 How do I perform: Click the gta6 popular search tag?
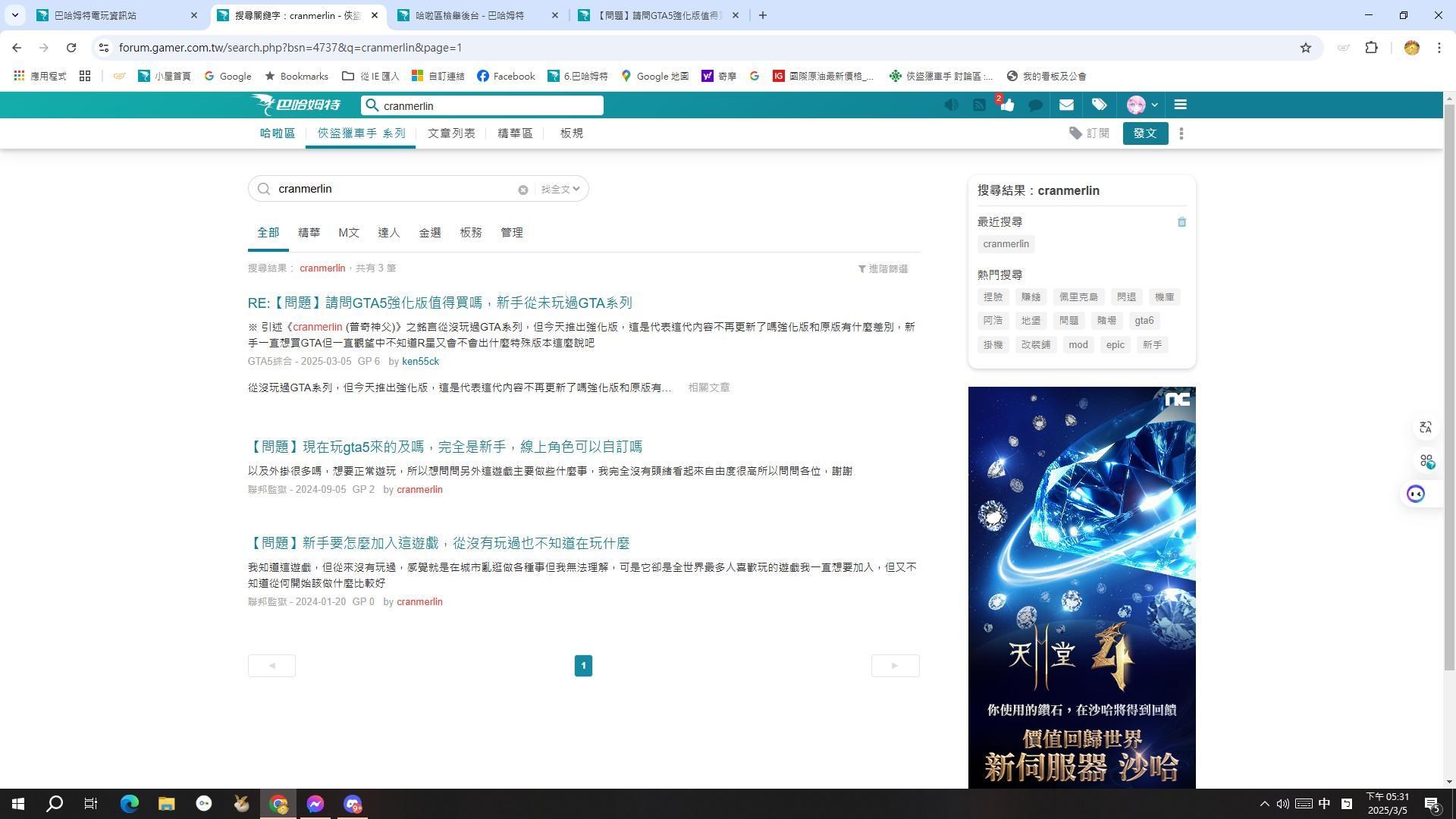tap(1144, 321)
